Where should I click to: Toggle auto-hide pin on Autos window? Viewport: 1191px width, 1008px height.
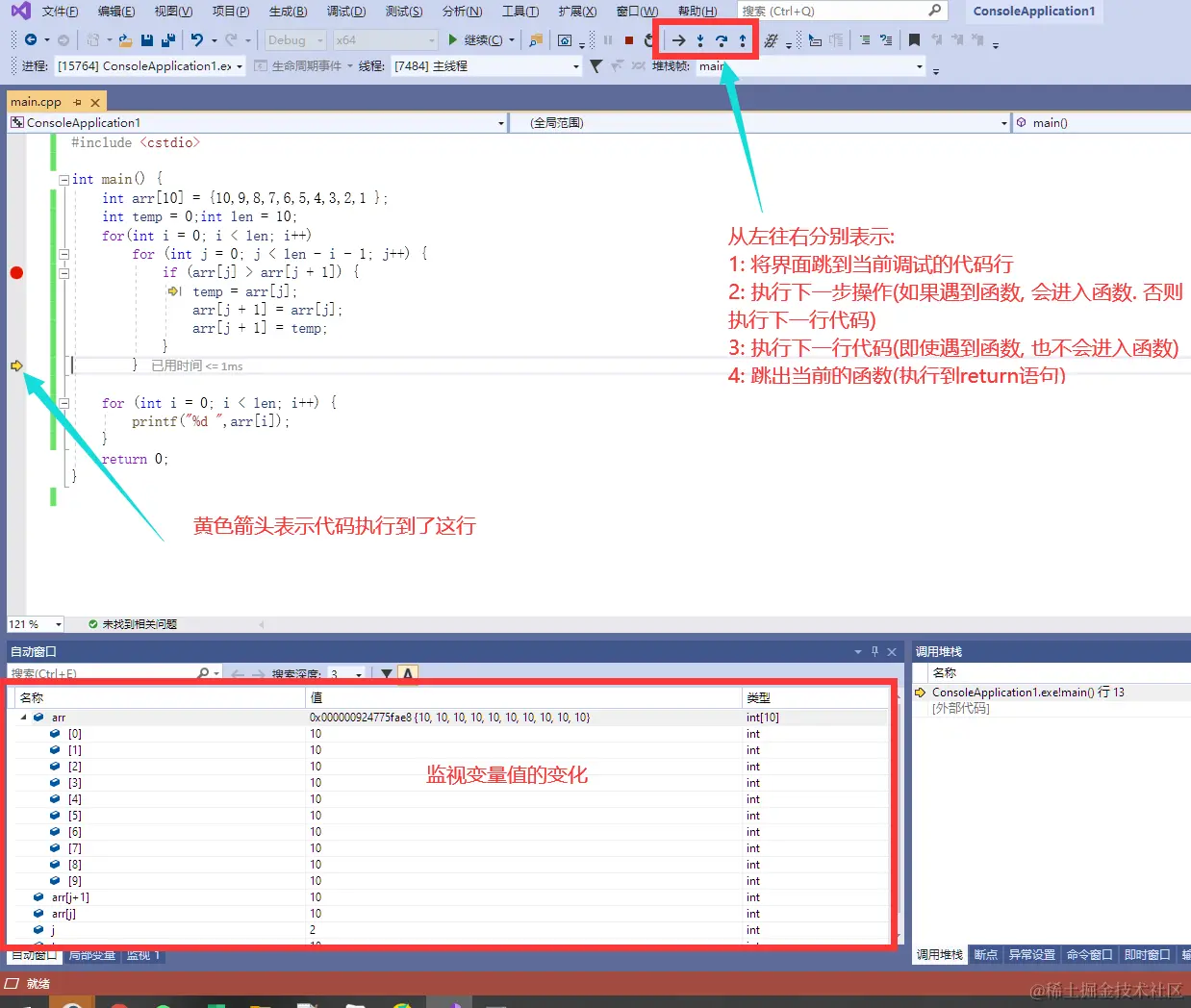(874, 651)
